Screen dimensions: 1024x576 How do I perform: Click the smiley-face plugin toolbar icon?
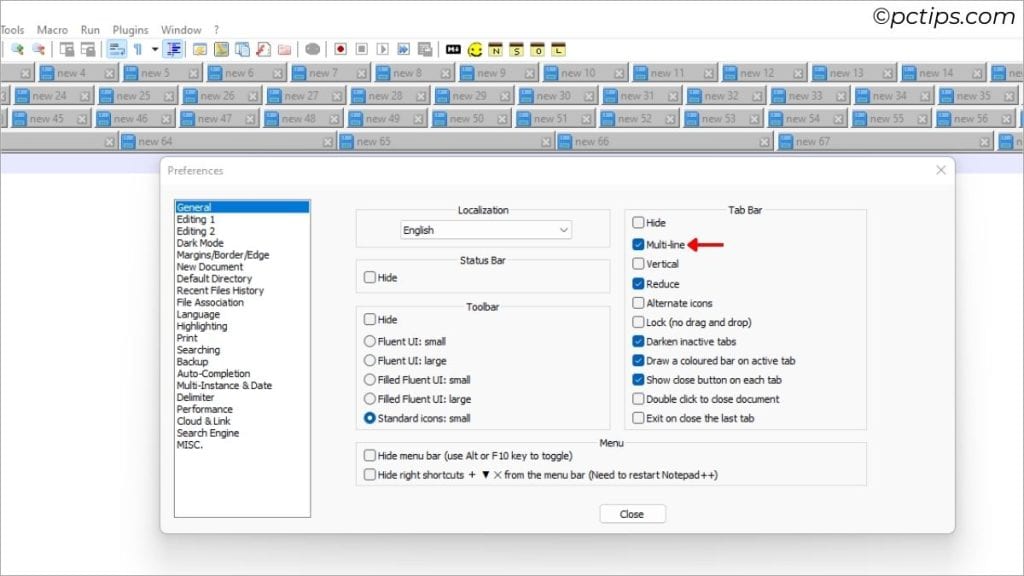point(475,49)
